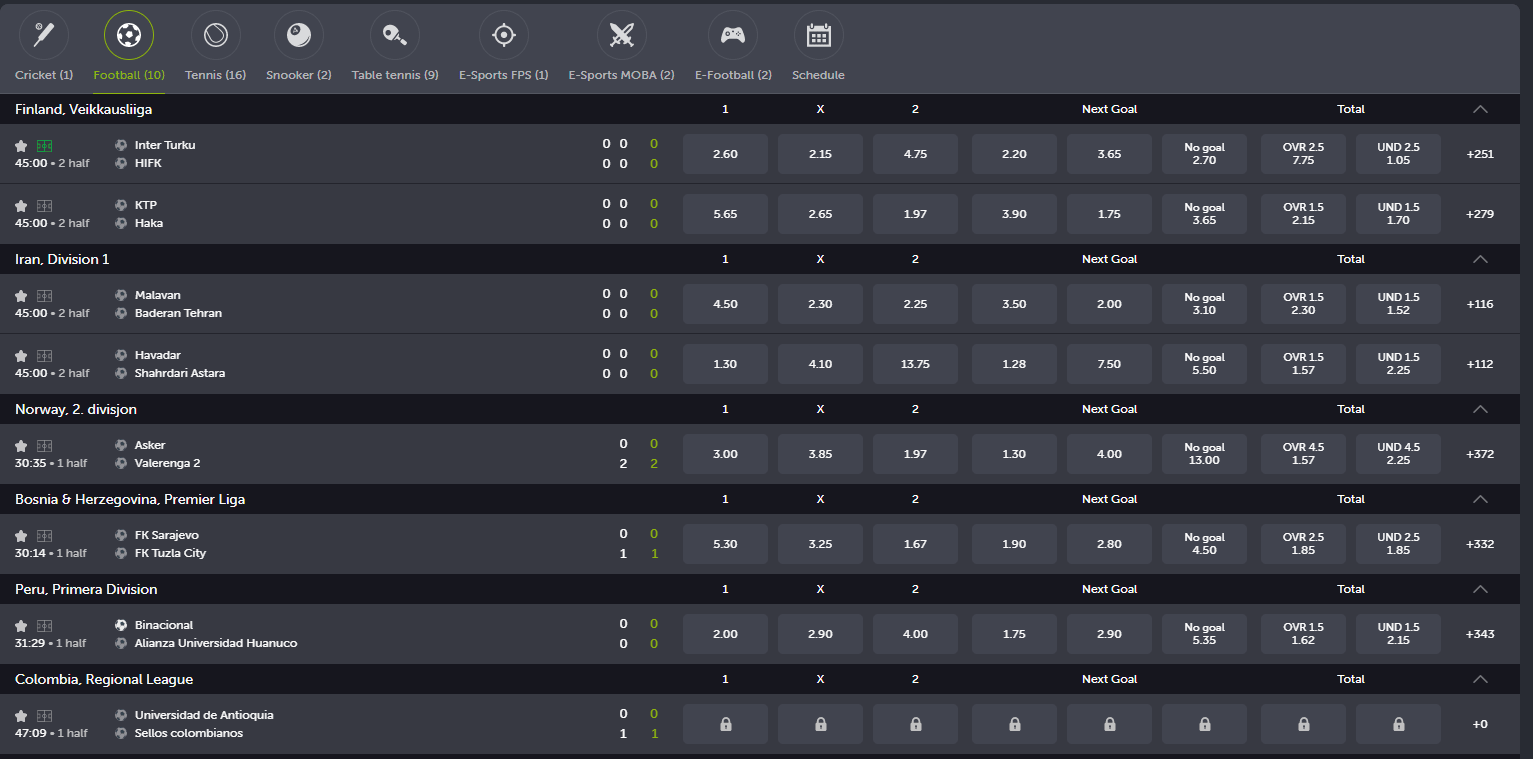The height and width of the screenshot is (759, 1533).
Task: Open pitch tracker icon for Havadar match
Action: (x=44, y=356)
